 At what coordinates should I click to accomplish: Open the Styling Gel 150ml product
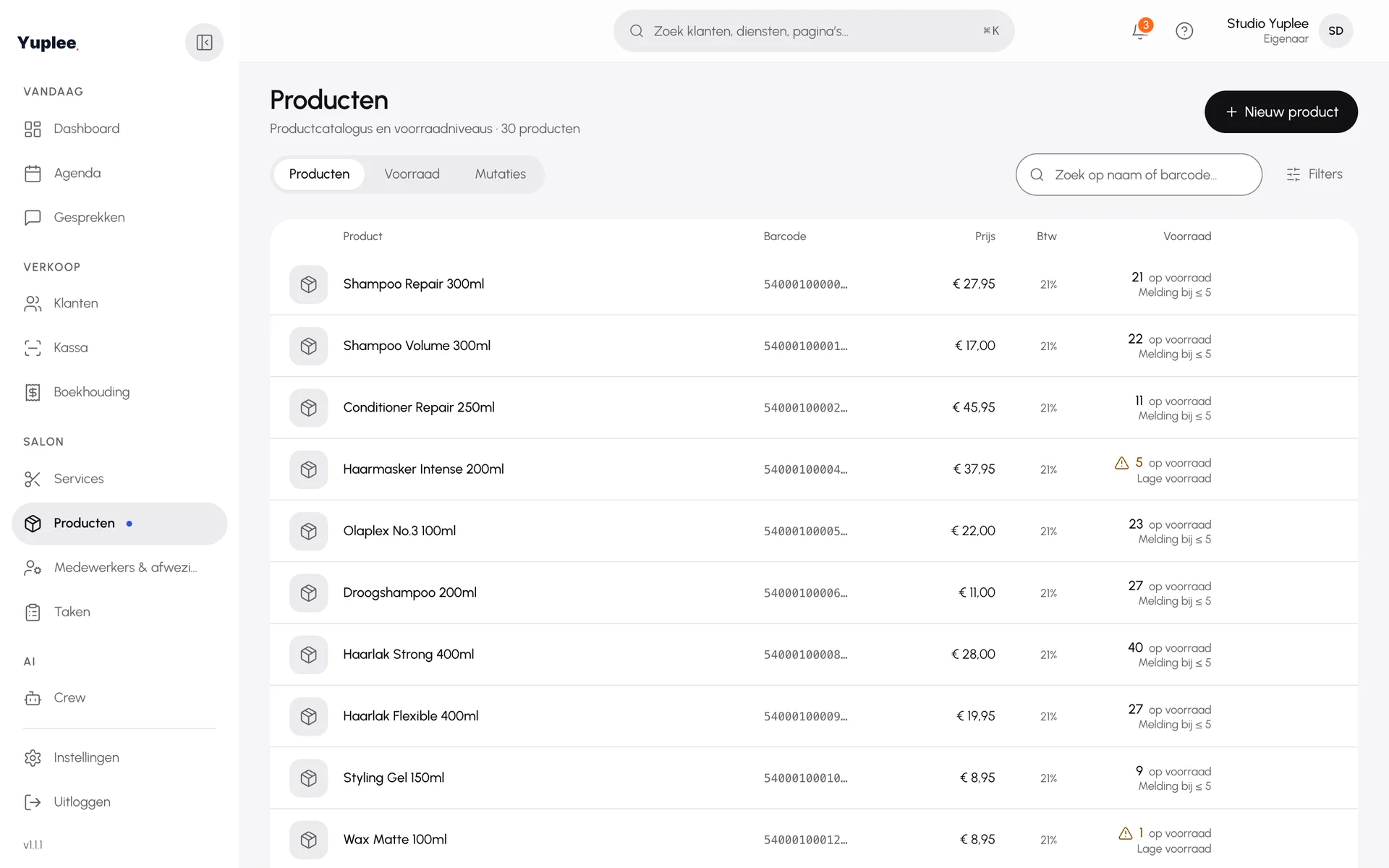[814, 778]
